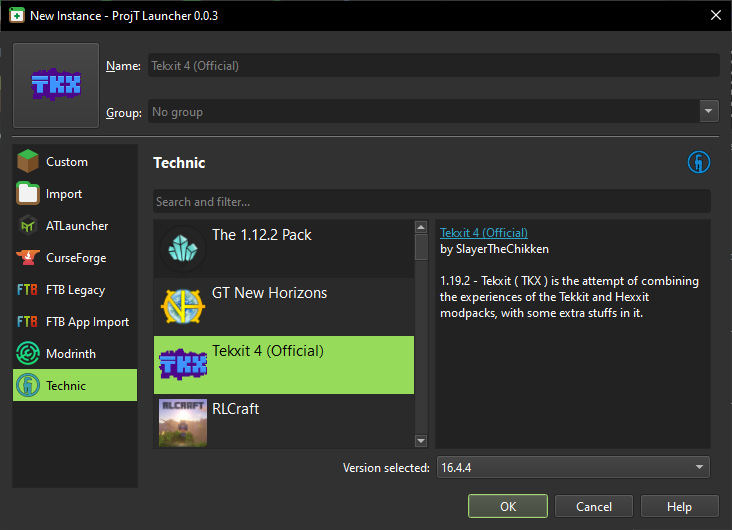Click The 1.12.2 Pack crystal thumbnail
Screen dimensions: 732x530
182,250
